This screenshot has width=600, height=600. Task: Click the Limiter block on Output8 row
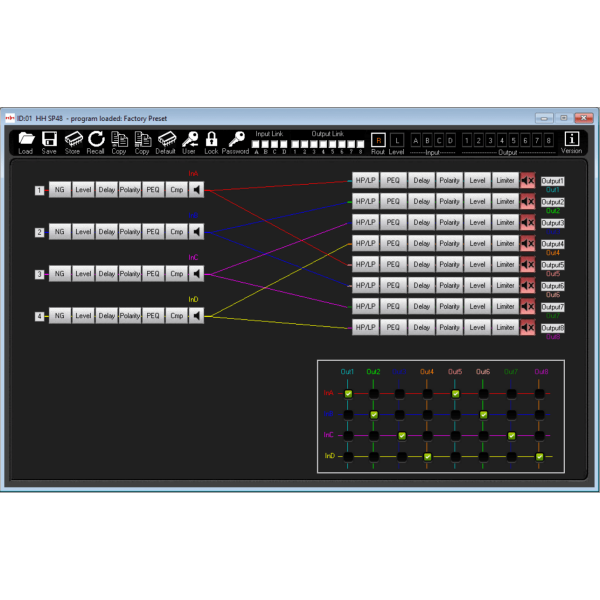pyautogui.click(x=506, y=327)
